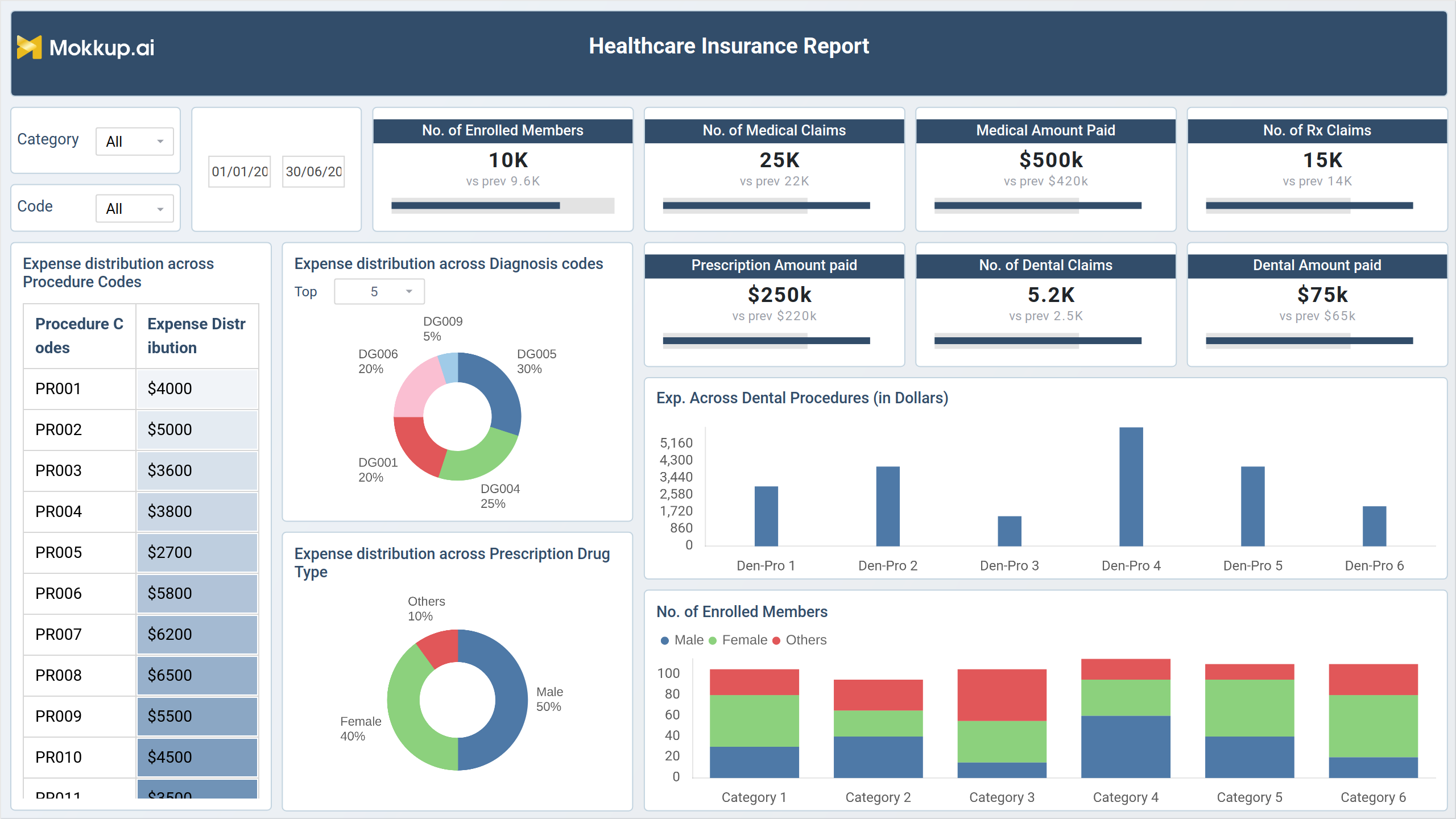Screen dimensions: 1456x819
Task: Click the Category 5 green Female segment
Action: pyautogui.click(x=1250, y=708)
